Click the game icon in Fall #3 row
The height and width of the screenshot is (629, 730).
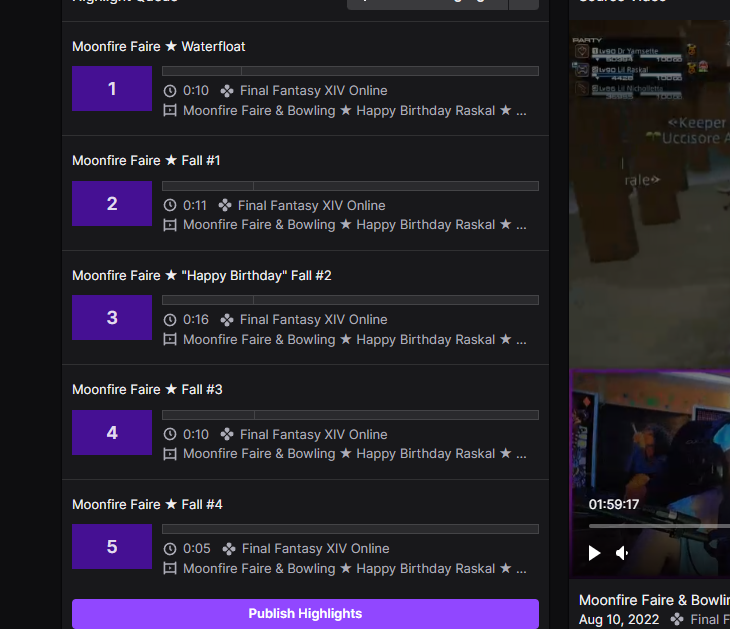(227, 434)
